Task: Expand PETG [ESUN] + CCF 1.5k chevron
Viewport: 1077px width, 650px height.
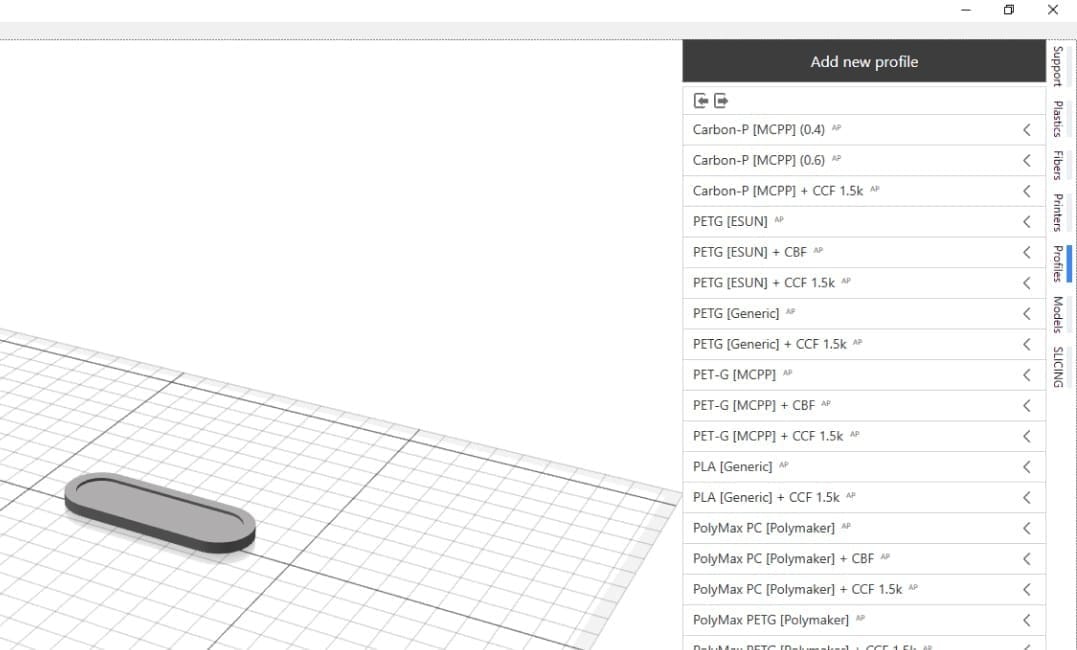Action: [x=1027, y=283]
